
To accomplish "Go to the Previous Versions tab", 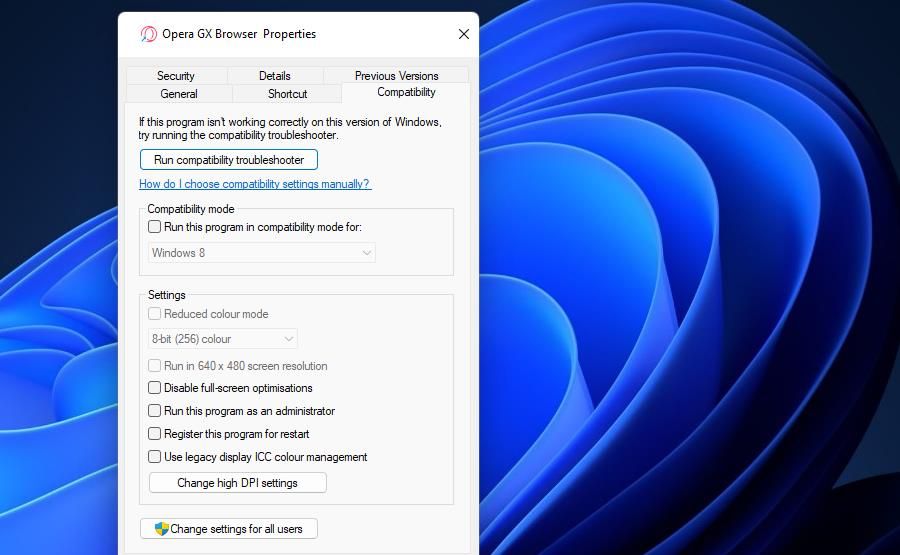I will pyautogui.click(x=396, y=76).
